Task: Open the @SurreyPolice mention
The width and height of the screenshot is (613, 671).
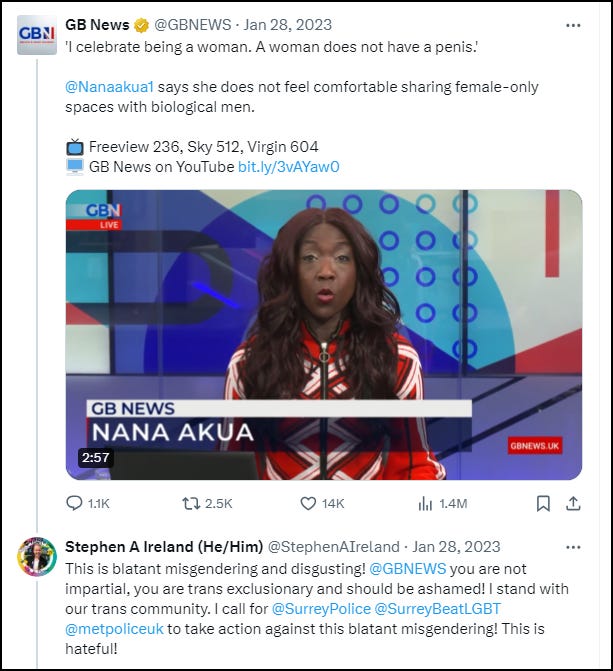Action: coord(321,609)
